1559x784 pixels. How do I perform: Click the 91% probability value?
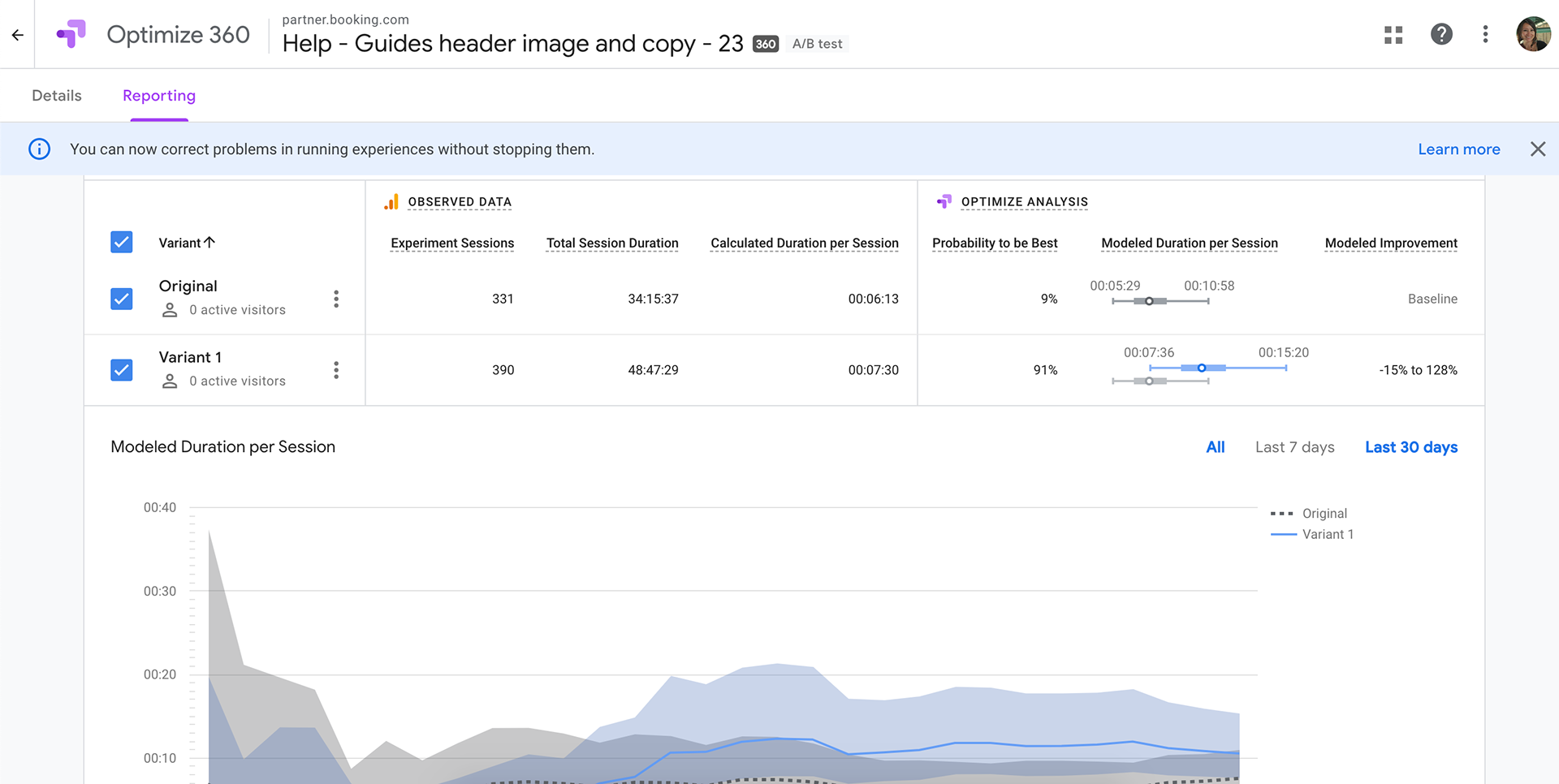(x=1045, y=370)
